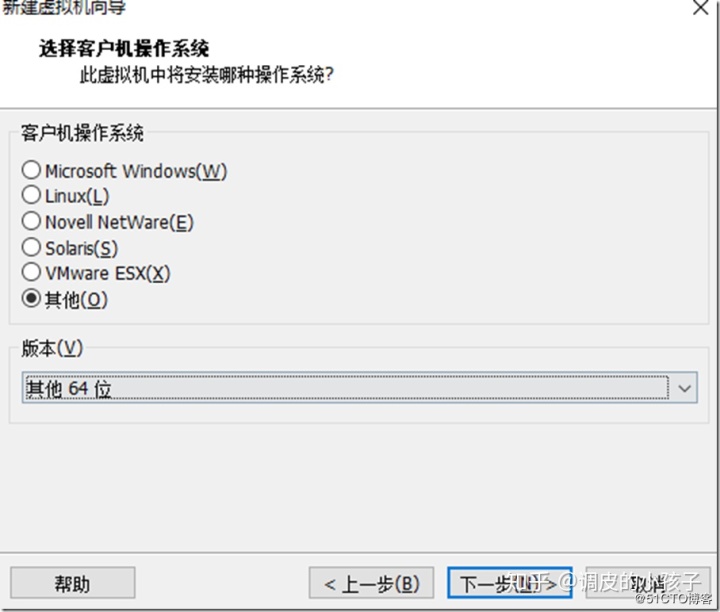Click the 其他 64 位 version combo box
Screen dimensions: 720x612
[x=360, y=388]
